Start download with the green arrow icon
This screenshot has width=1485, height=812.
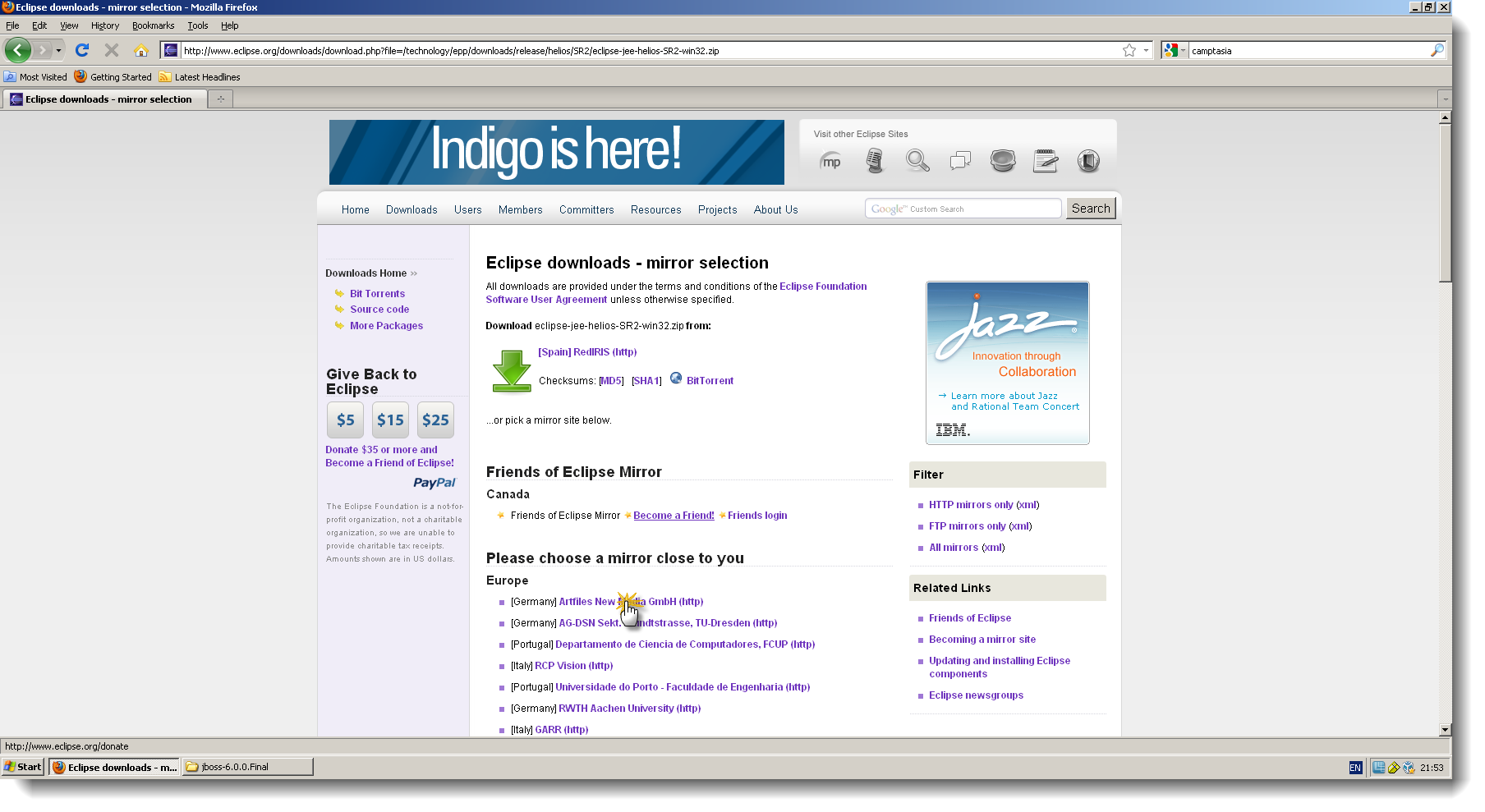pos(511,370)
